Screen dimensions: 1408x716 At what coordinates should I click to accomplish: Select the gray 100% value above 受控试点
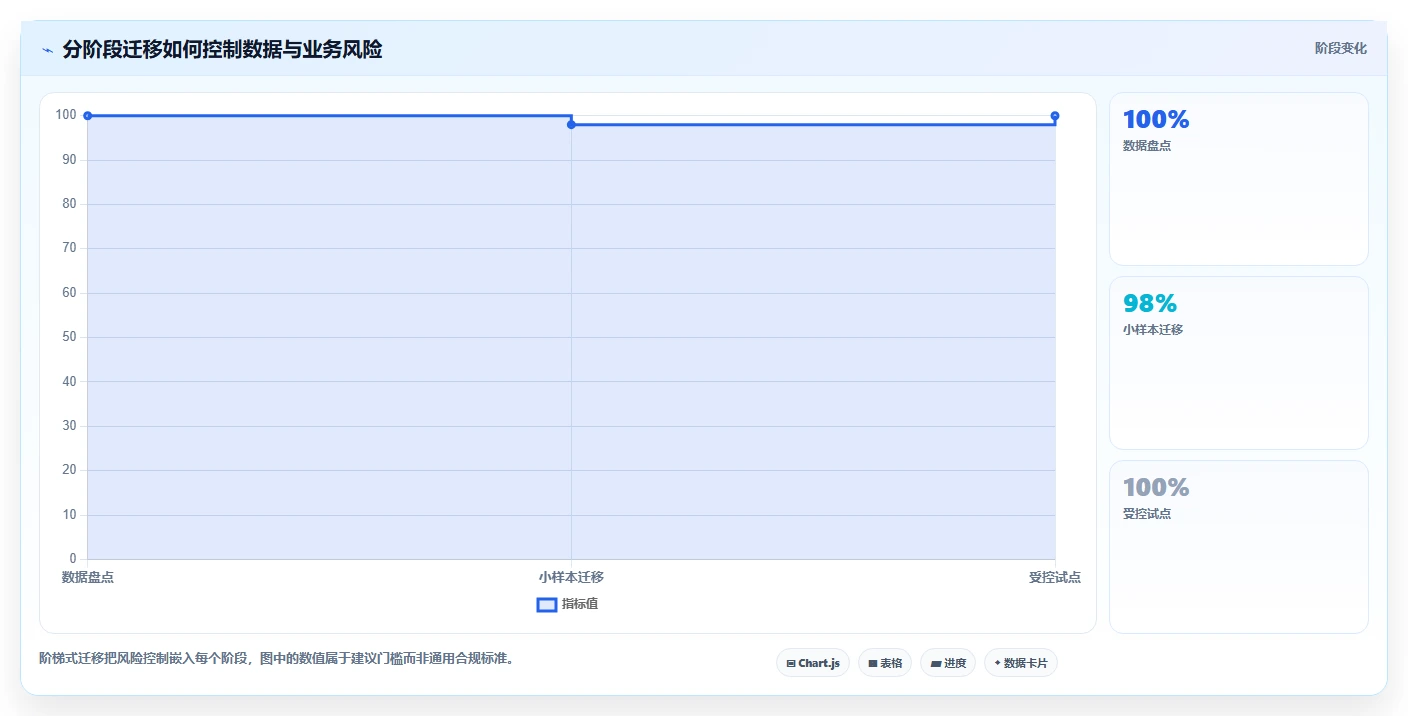[x=1156, y=488]
